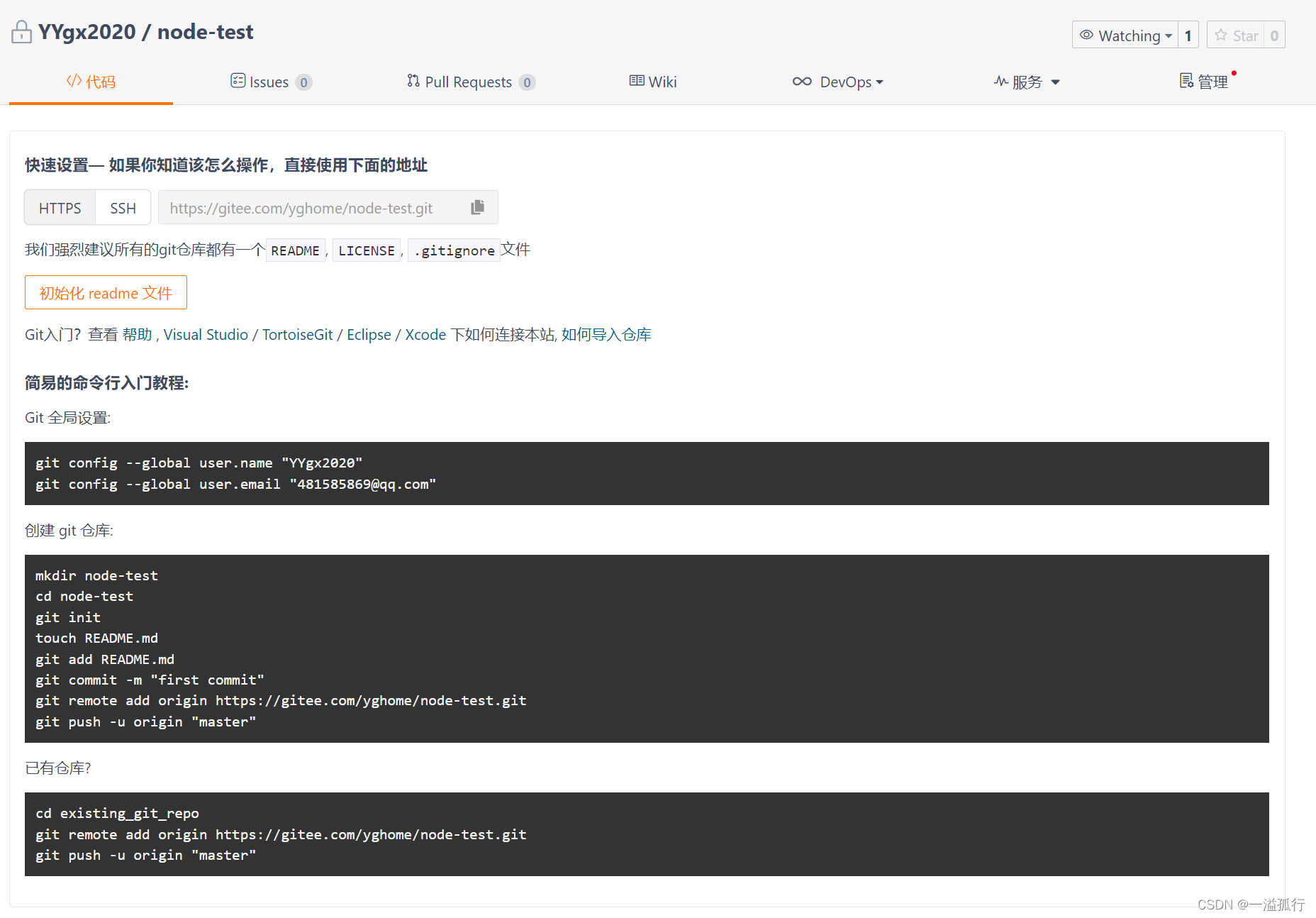Open the 帮助 link
This screenshot has height=918, width=1316.
pos(137,334)
